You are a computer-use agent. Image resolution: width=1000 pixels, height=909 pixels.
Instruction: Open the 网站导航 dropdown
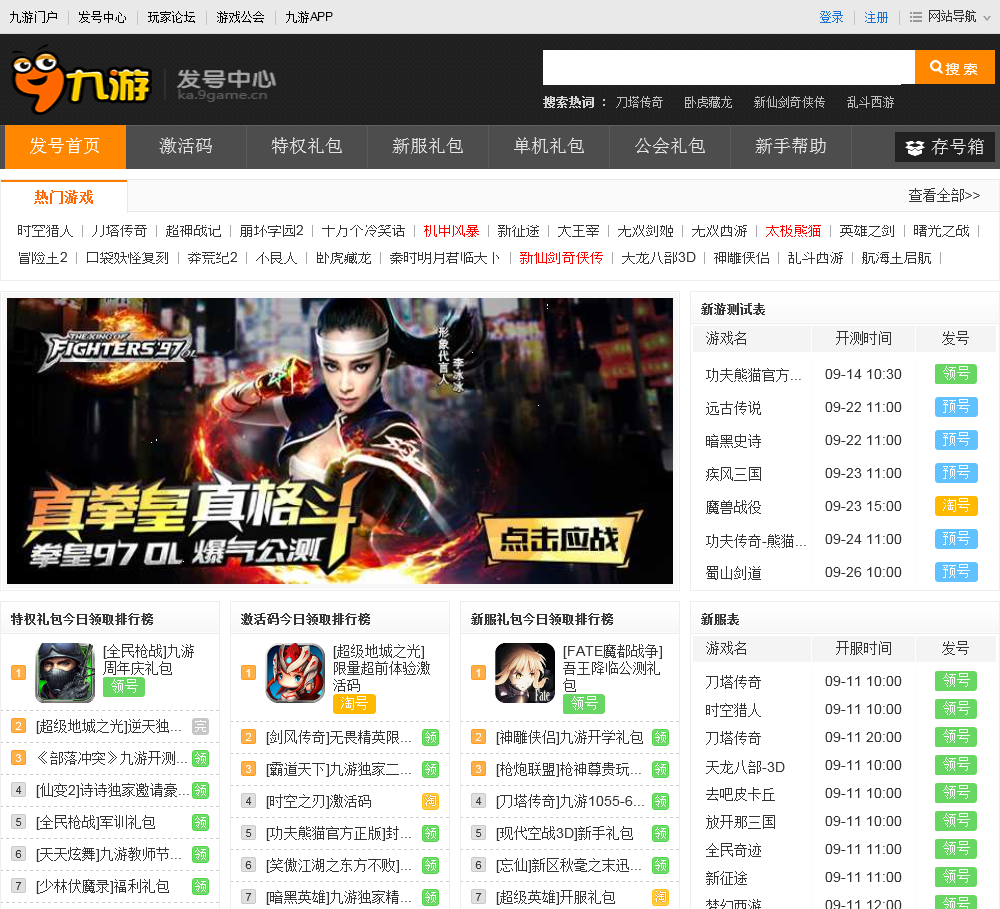pyautogui.click(x=950, y=17)
